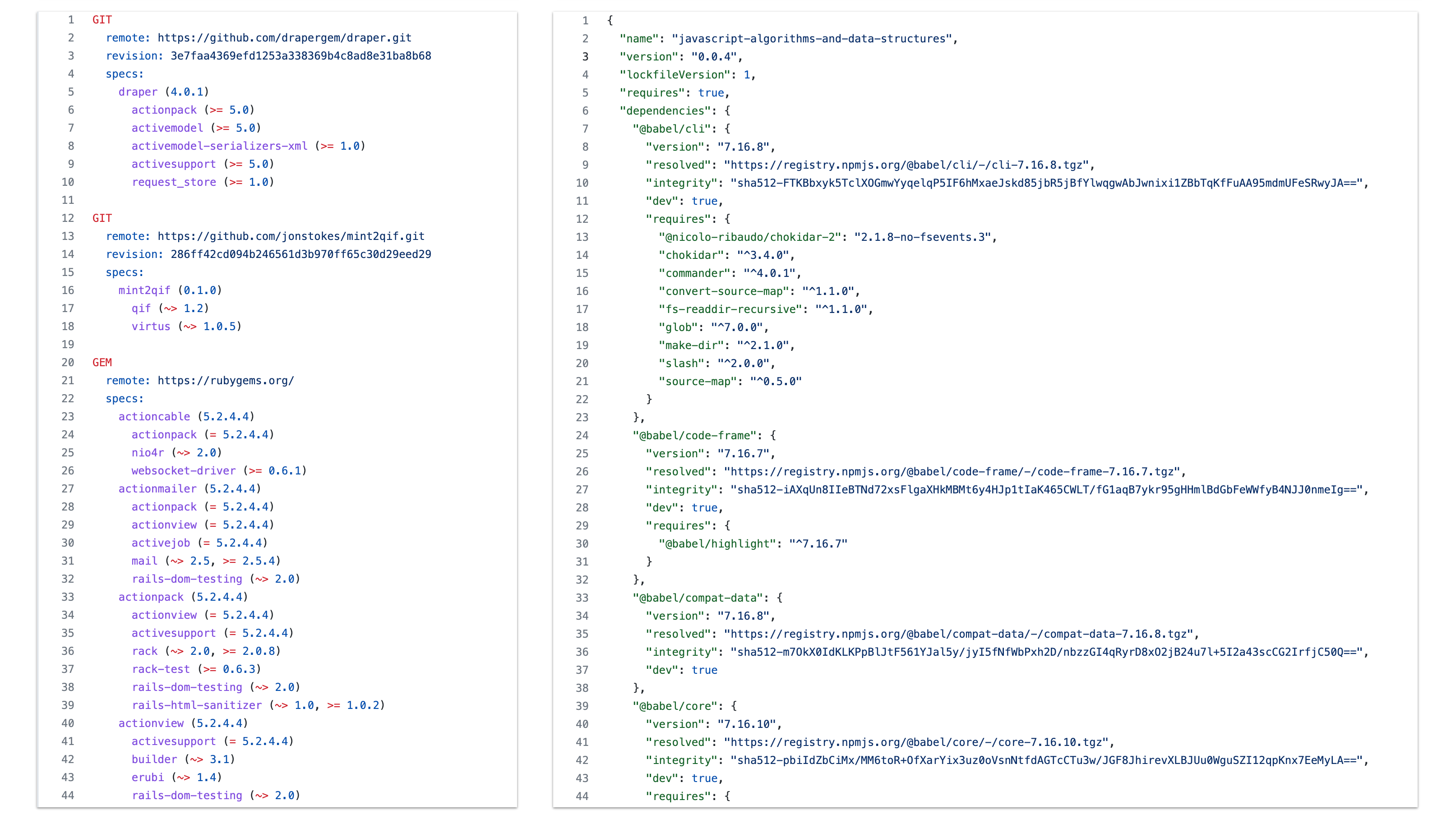Click the mint2qif.git remote URL
The height and width of the screenshot is (819, 1456).
pos(291,236)
